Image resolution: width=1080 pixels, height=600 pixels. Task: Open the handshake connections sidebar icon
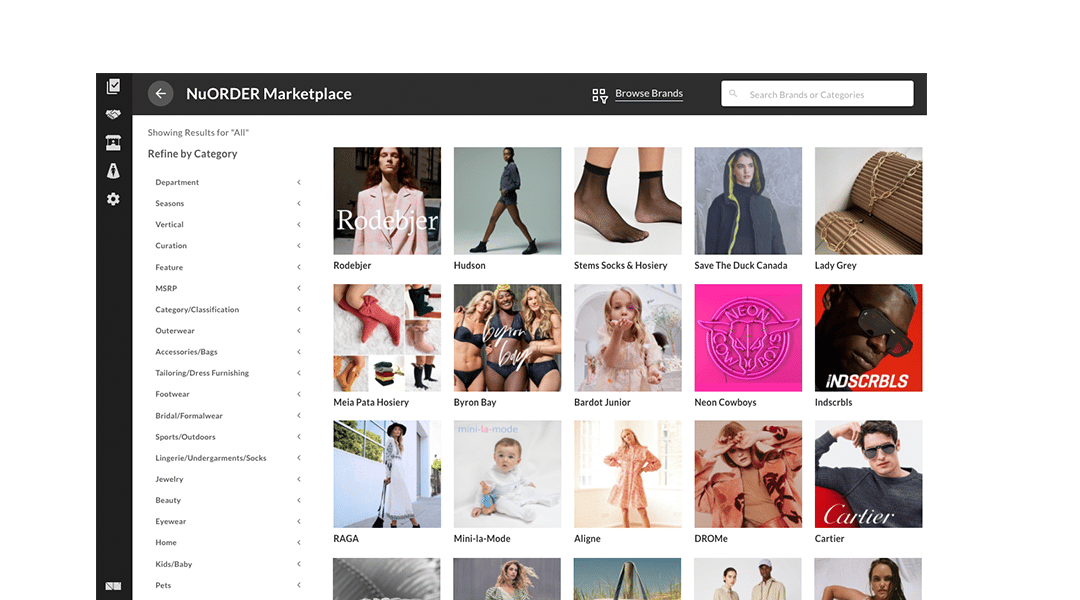[x=114, y=114]
